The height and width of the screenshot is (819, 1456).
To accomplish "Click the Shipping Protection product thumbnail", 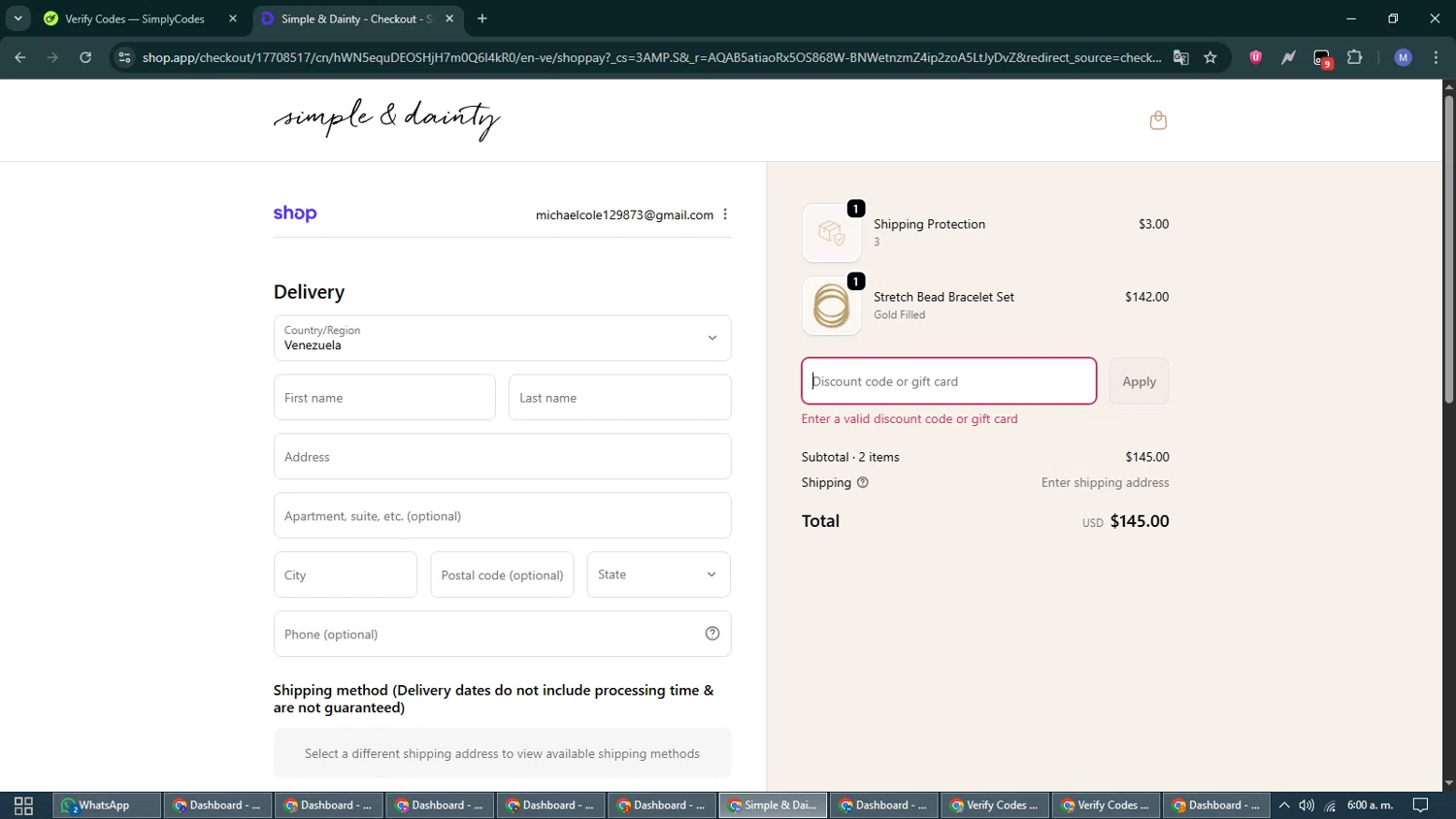I will [831, 233].
